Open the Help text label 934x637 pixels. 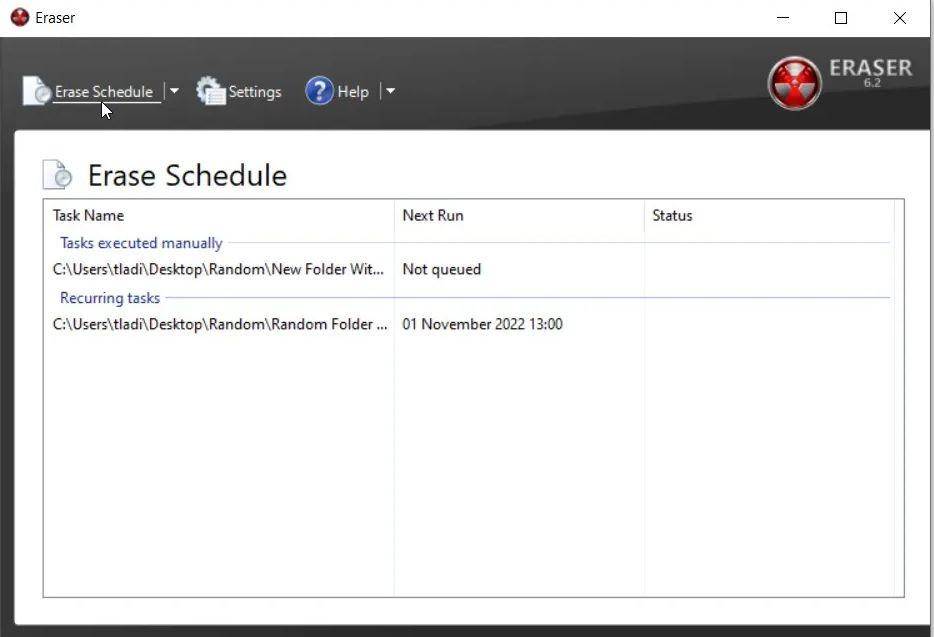pos(353,92)
